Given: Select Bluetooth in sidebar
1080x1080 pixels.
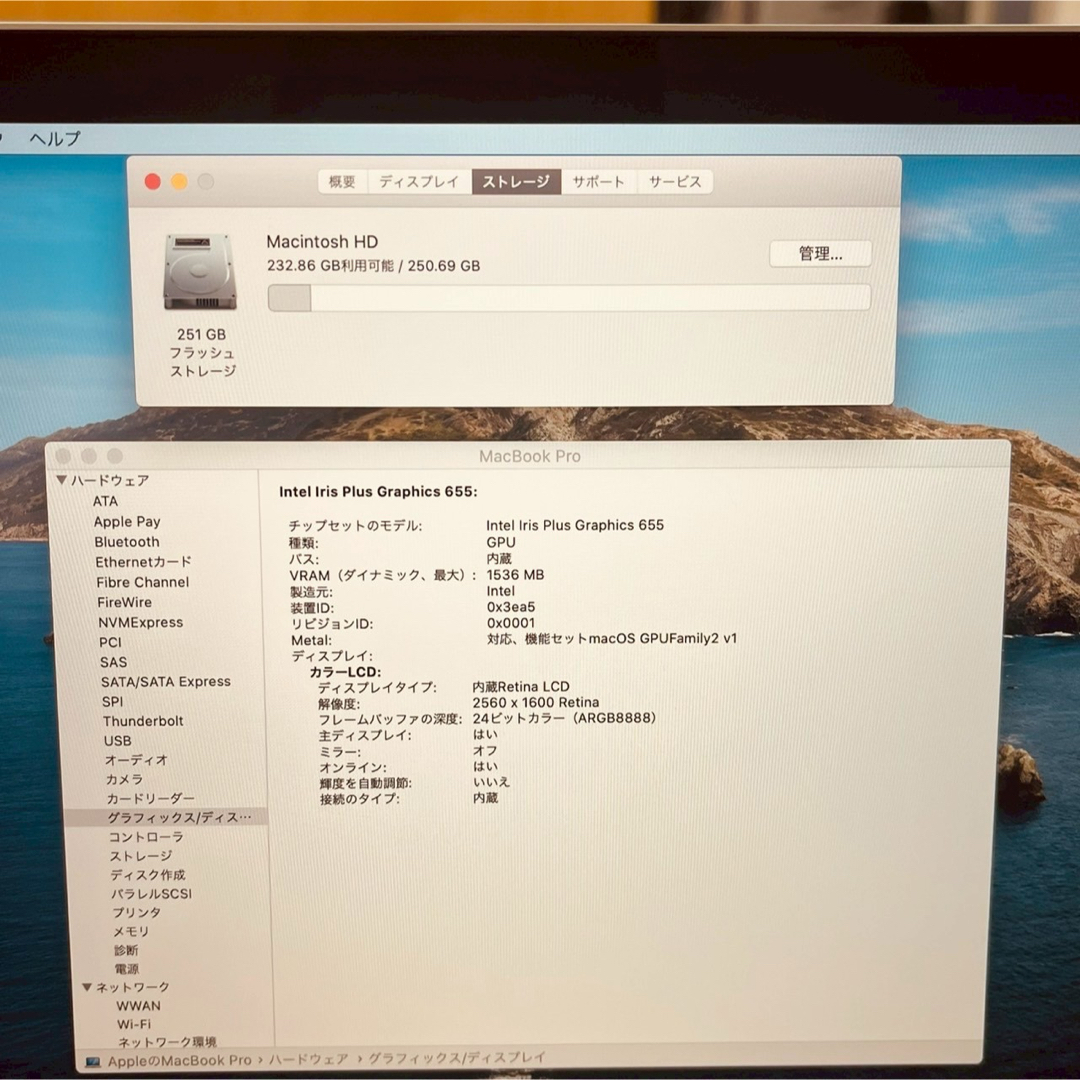Looking at the screenshot, I should (127, 542).
